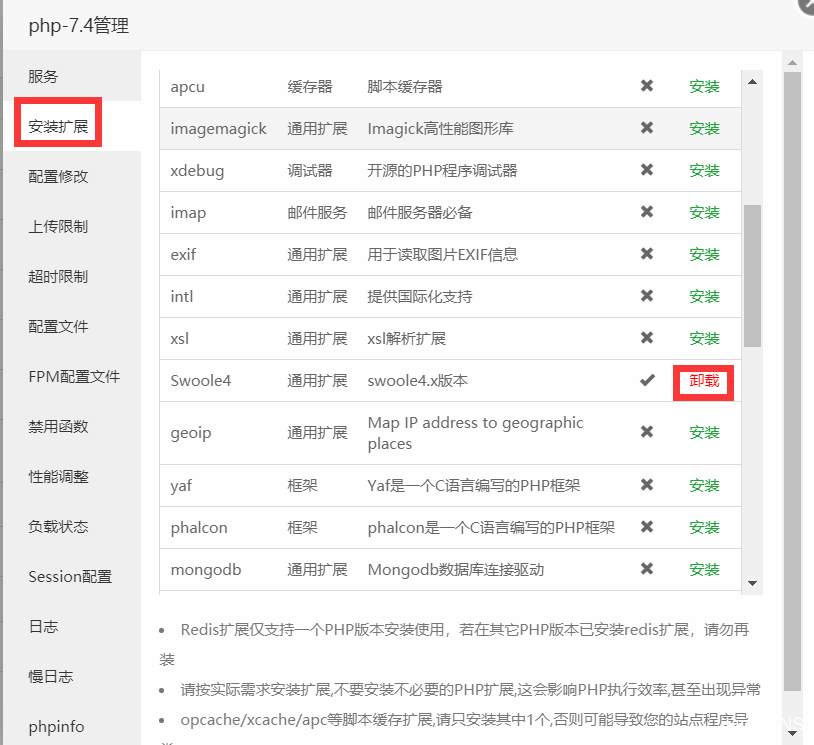
Task: Click the checkmark status icon for Swoole4
Action: (x=647, y=380)
